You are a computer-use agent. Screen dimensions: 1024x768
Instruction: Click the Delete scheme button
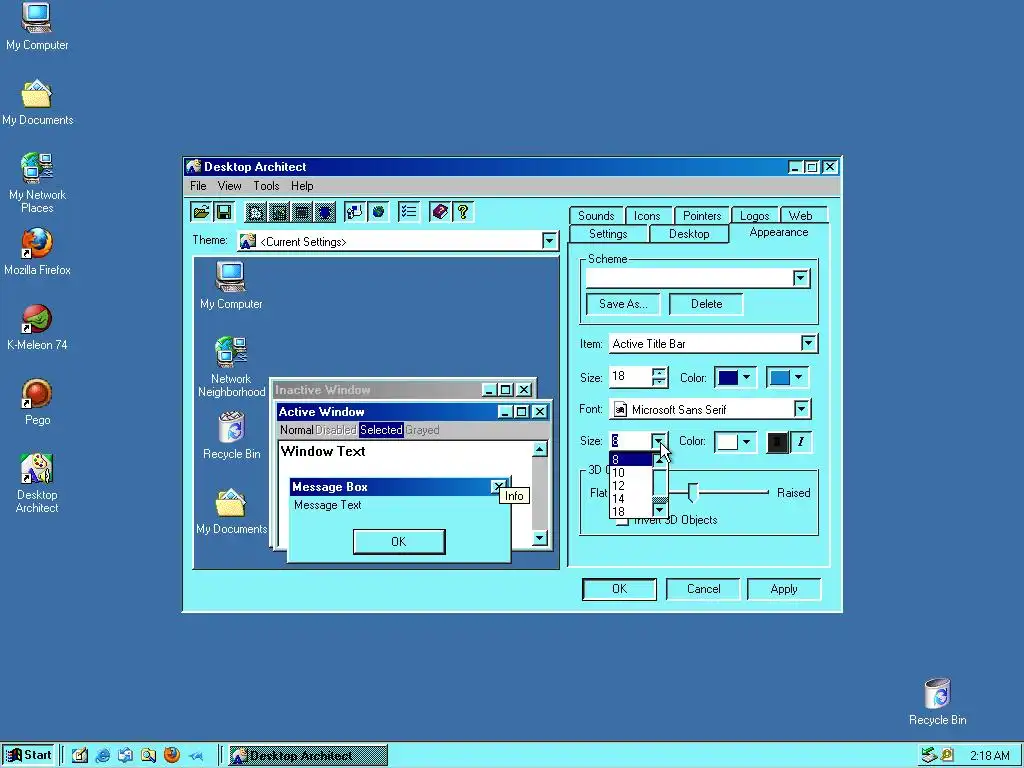coord(707,304)
